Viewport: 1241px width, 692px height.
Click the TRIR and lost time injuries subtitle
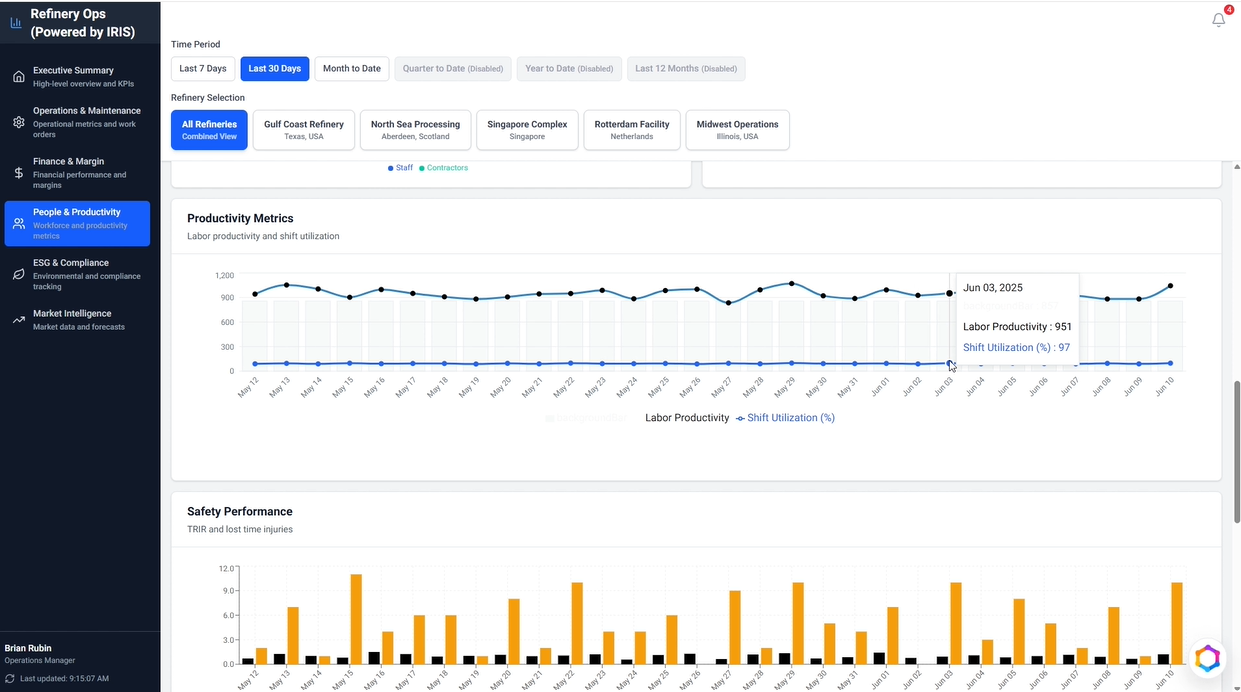[x=240, y=529]
